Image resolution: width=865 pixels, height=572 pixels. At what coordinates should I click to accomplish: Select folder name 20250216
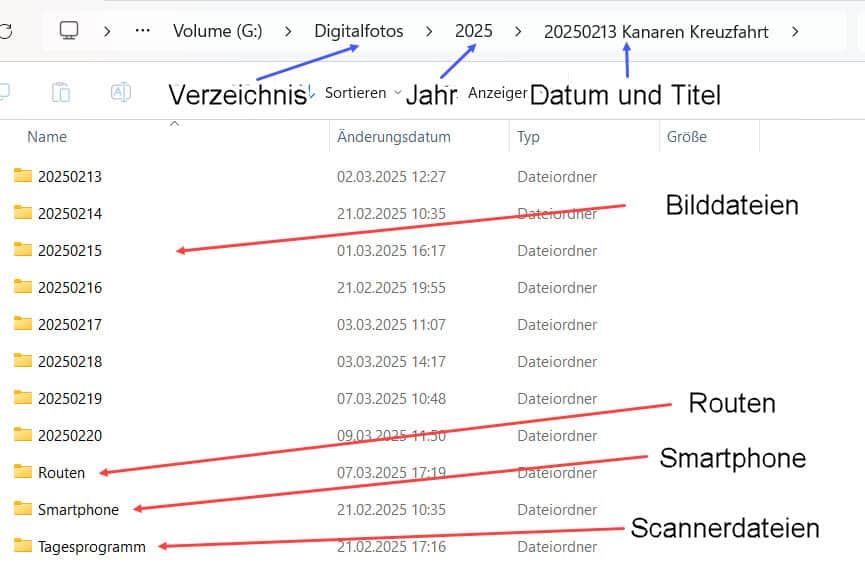(x=70, y=287)
